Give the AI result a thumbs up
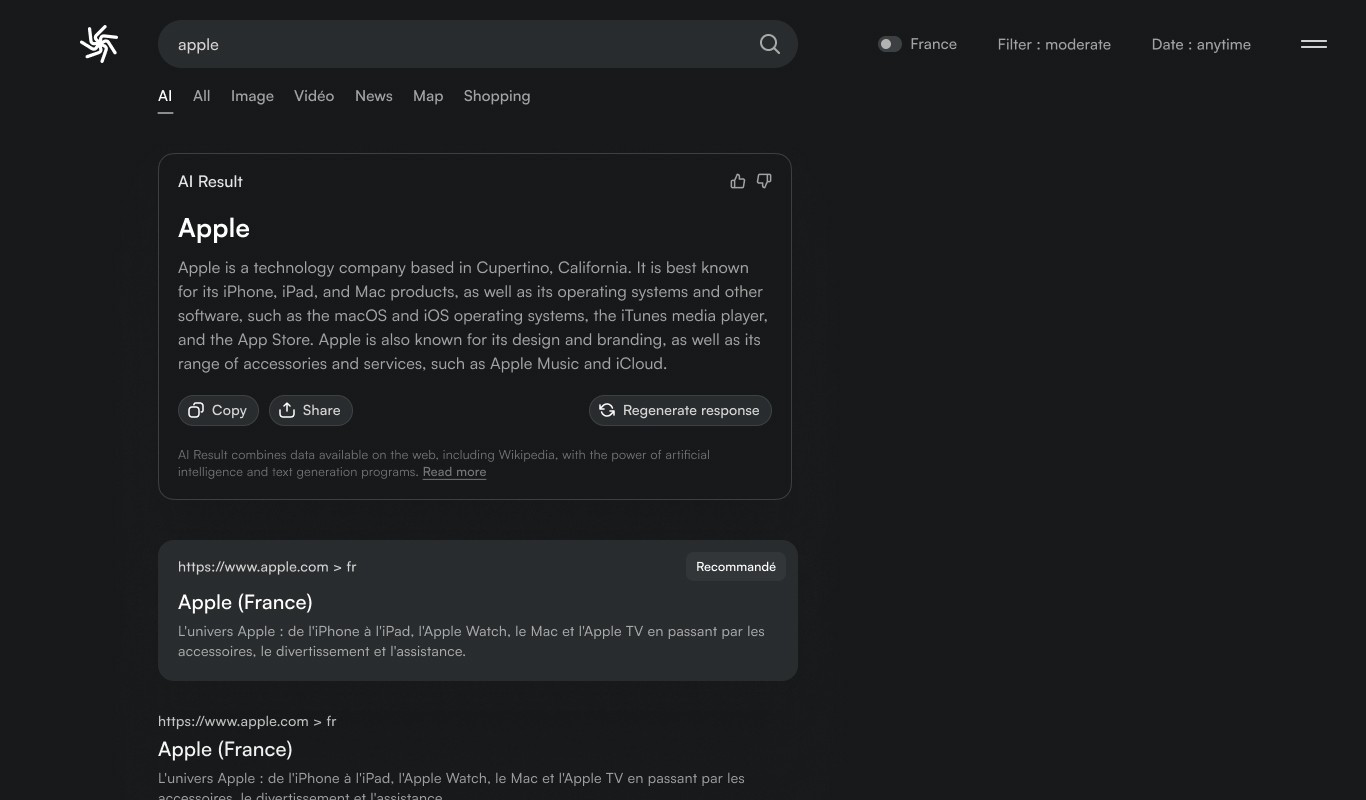 click(x=738, y=181)
